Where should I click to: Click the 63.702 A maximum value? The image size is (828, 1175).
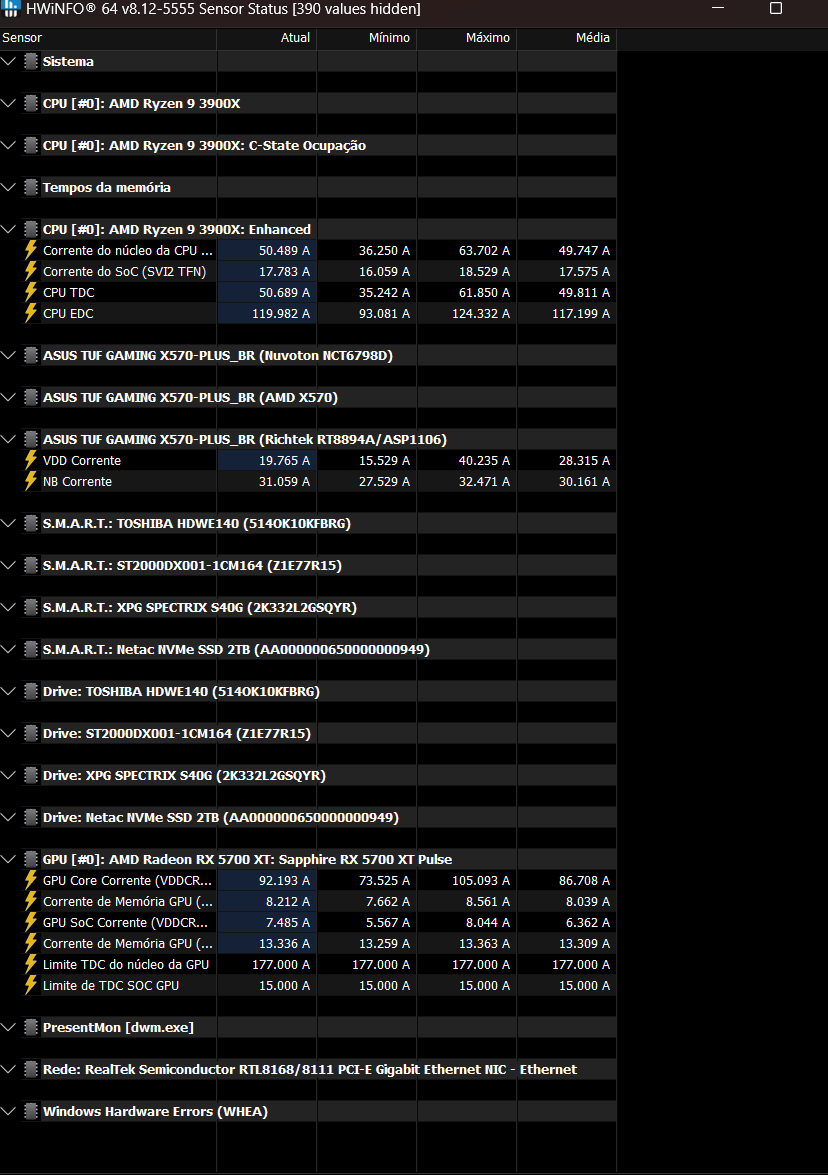coord(484,250)
